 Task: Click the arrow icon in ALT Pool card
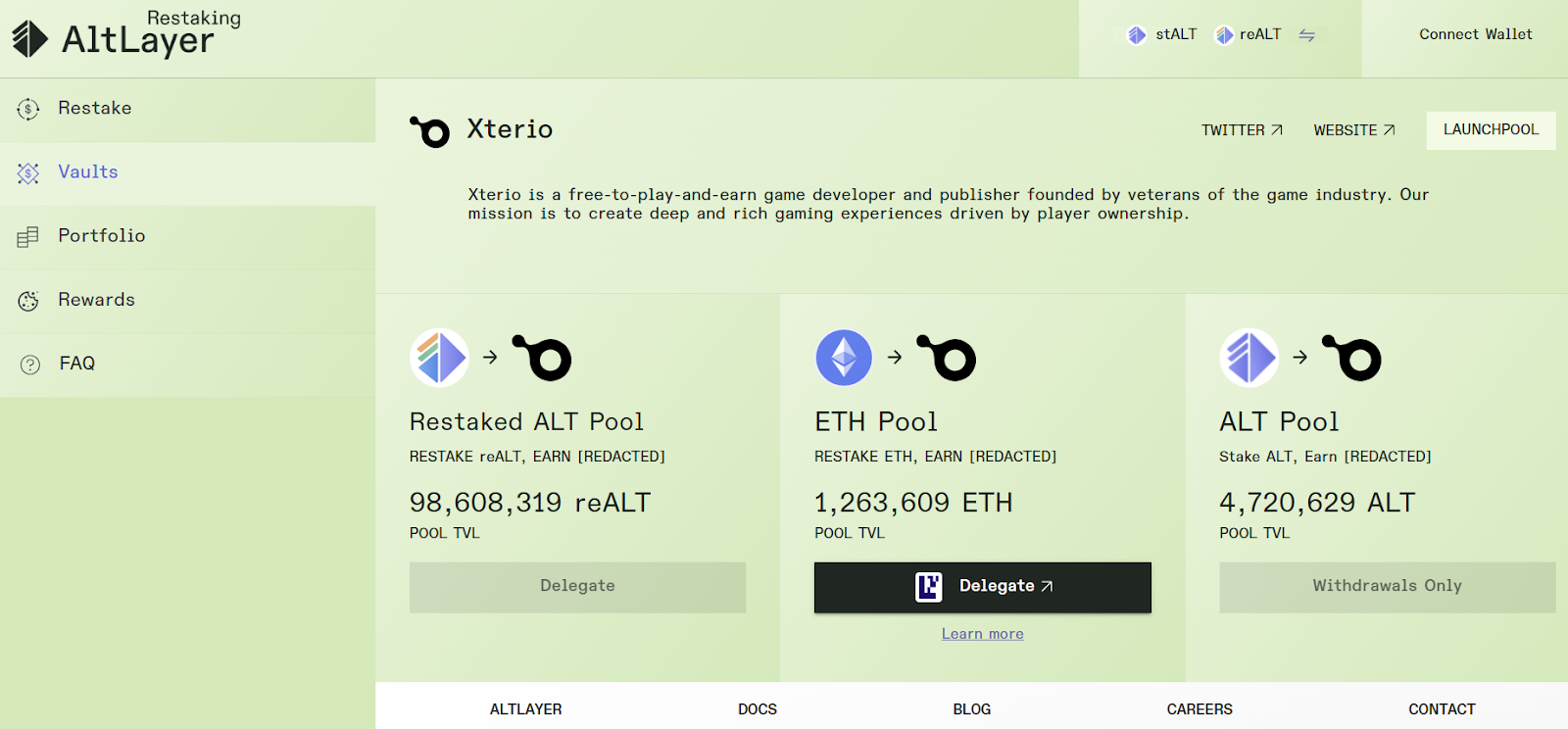(1300, 358)
